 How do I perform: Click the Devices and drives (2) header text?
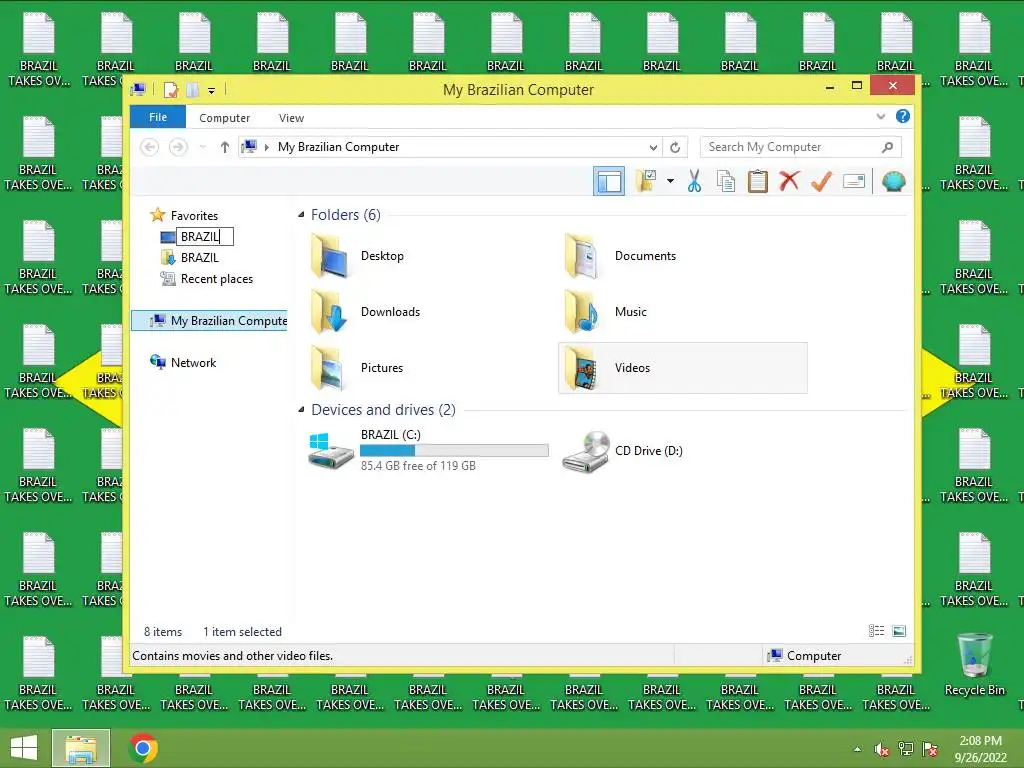tap(383, 409)
